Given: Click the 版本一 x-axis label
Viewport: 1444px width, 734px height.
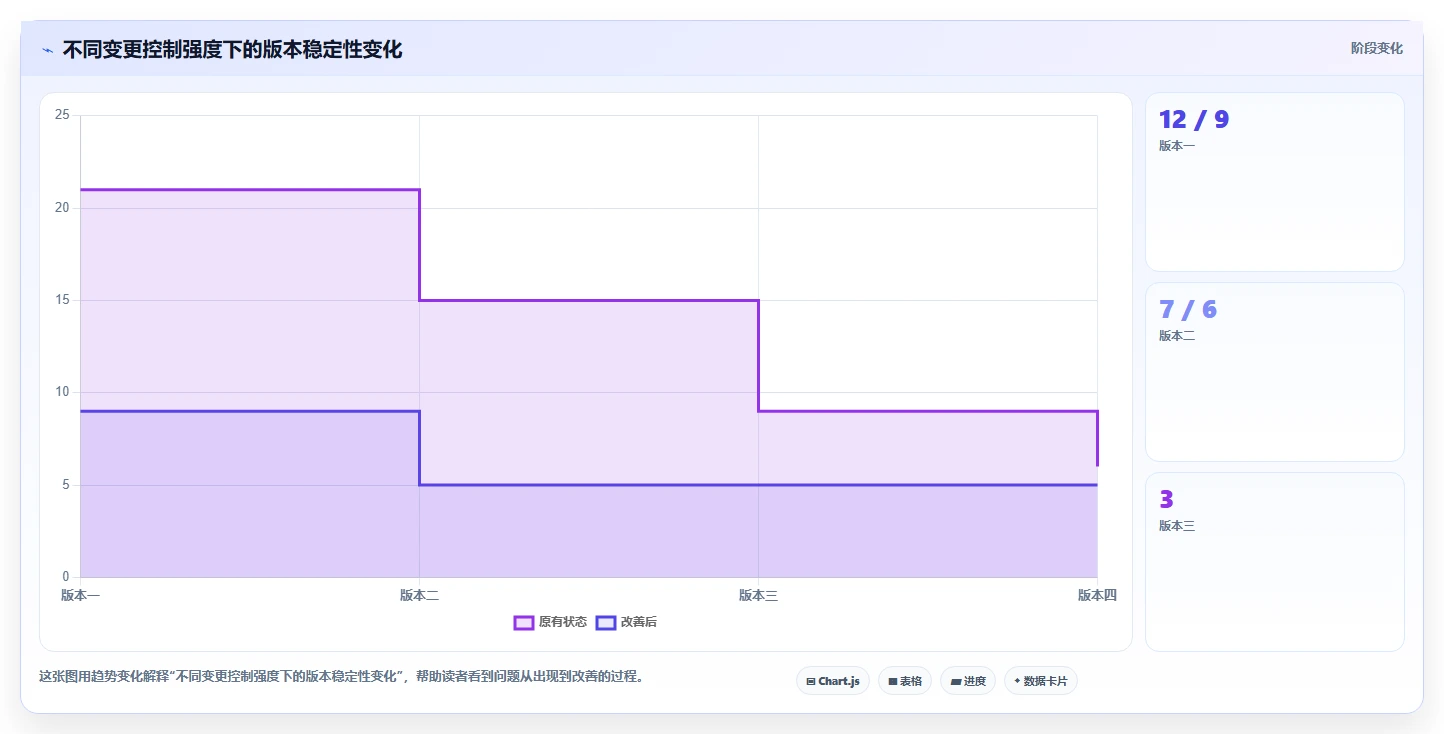Looking at the screenshot, I should click(x=80, y=596).
